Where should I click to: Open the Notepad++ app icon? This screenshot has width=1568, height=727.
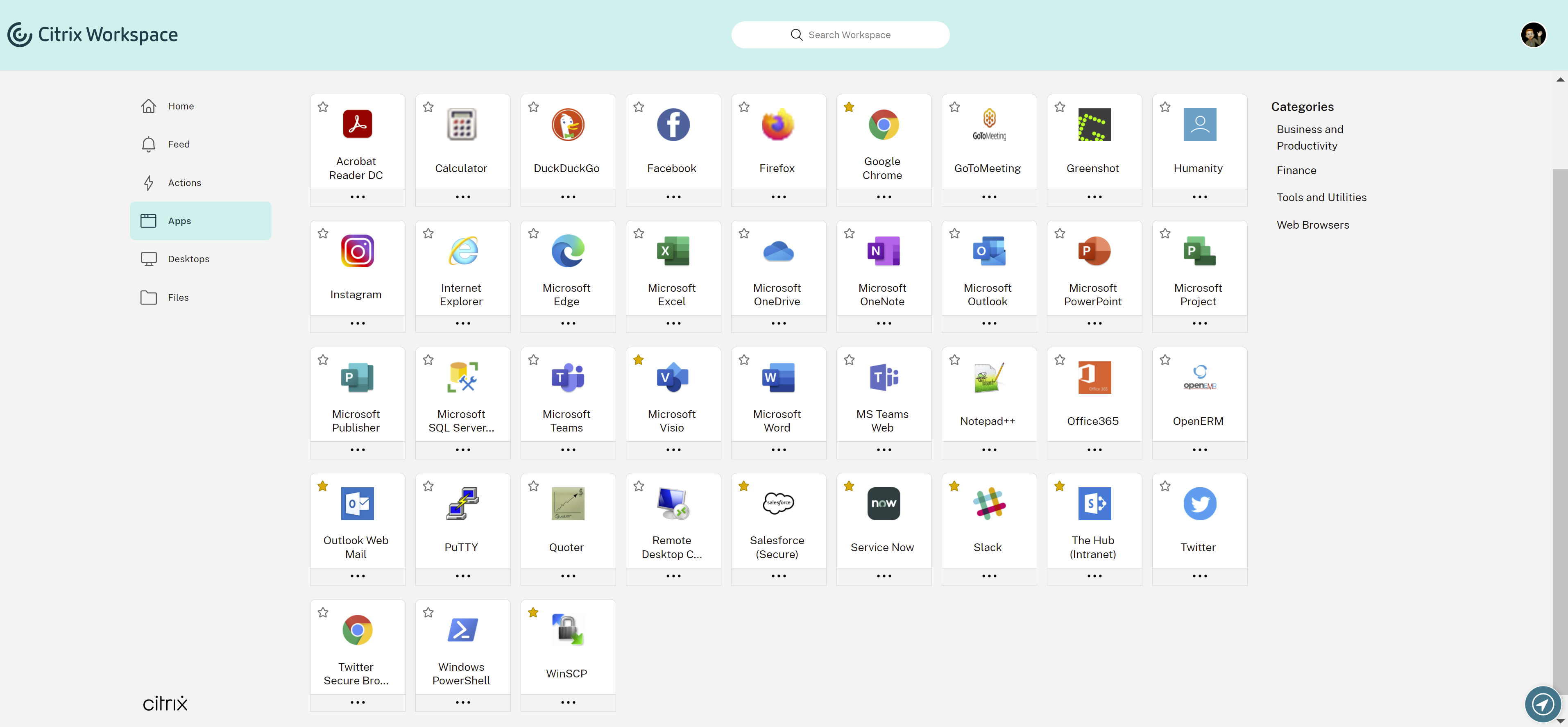coord(988,377)
